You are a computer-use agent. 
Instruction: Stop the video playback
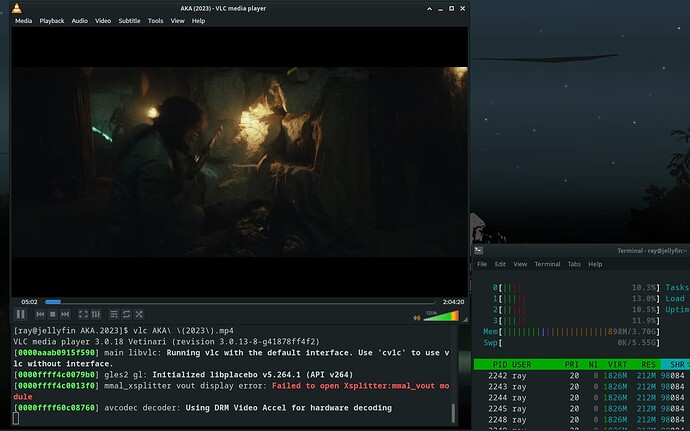point(52,314)
